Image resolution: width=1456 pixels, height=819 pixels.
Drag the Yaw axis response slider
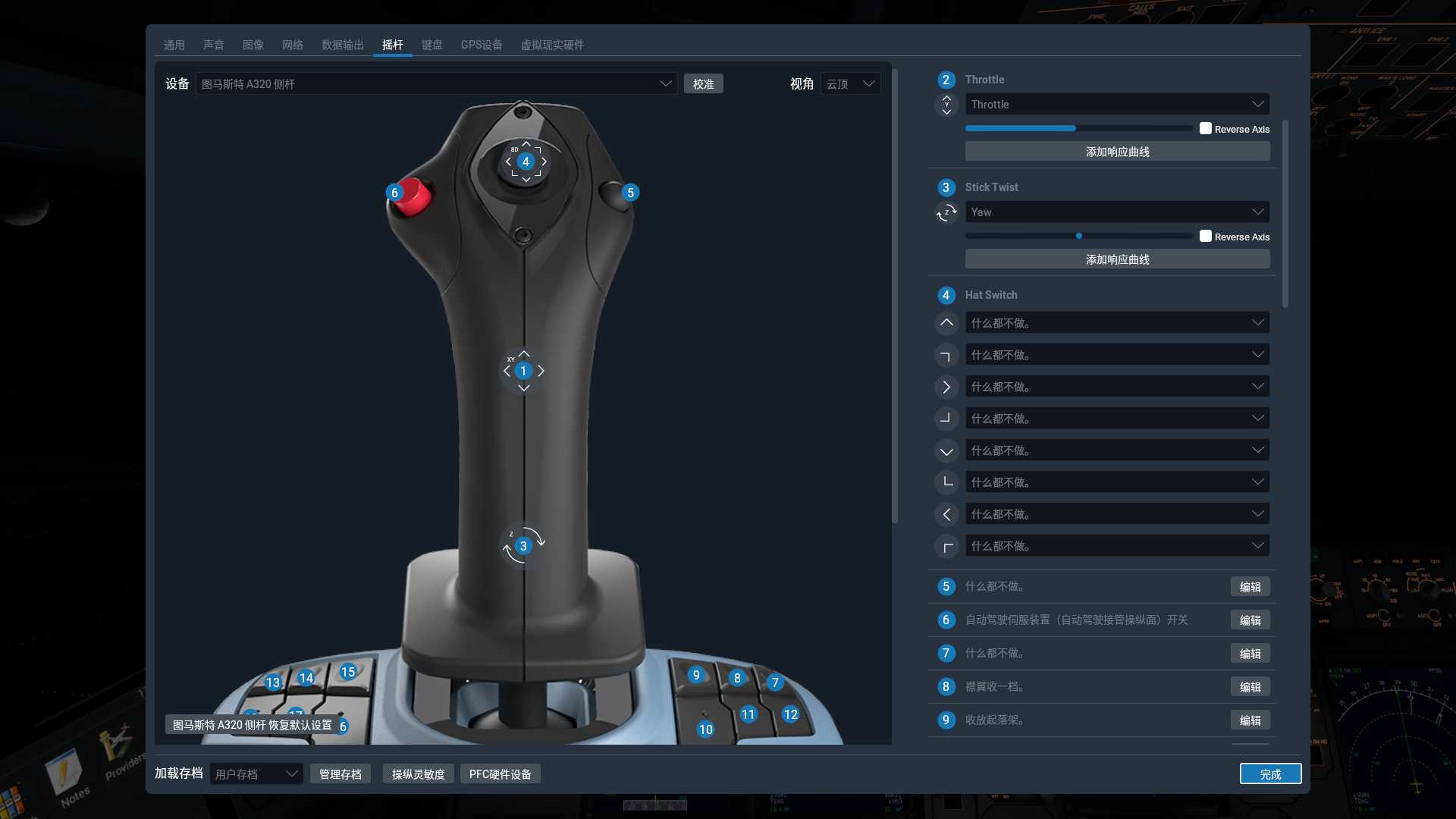click(1078, 236)
